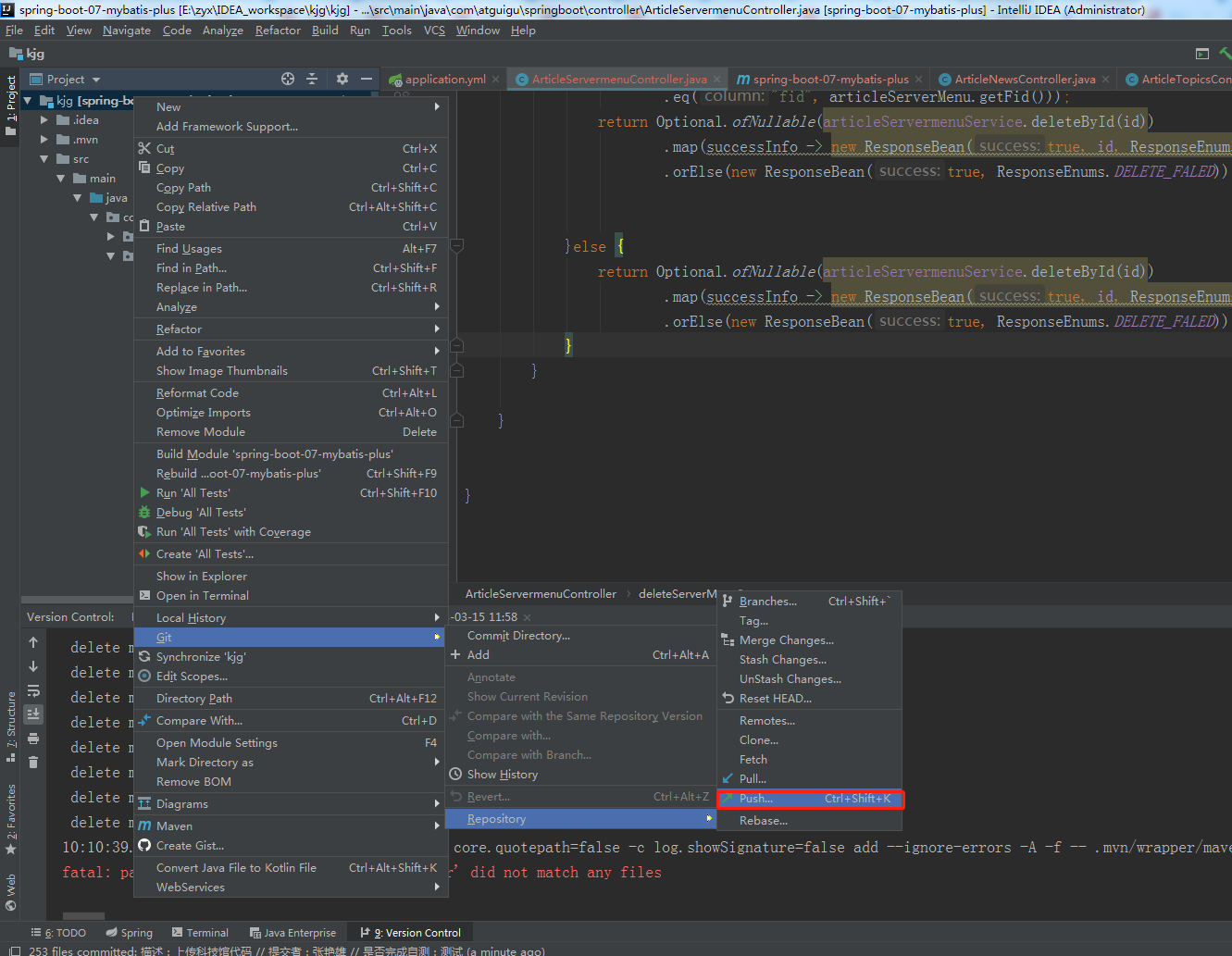
Task: Close the 03-15 11:58 console tab
Action: (528, 617)
